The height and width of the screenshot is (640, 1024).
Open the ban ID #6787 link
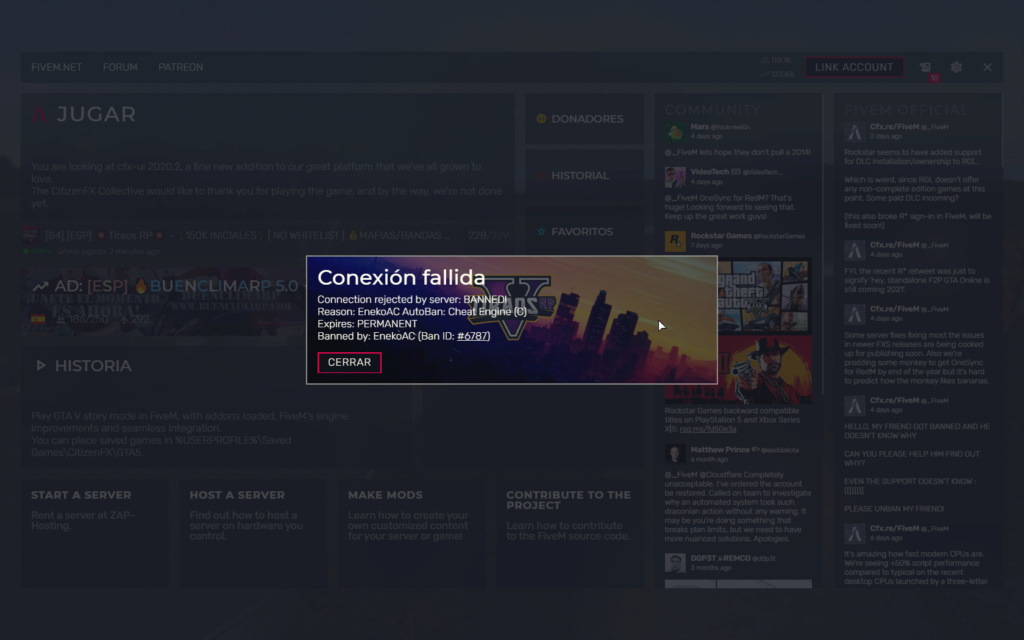coord(473,336)
